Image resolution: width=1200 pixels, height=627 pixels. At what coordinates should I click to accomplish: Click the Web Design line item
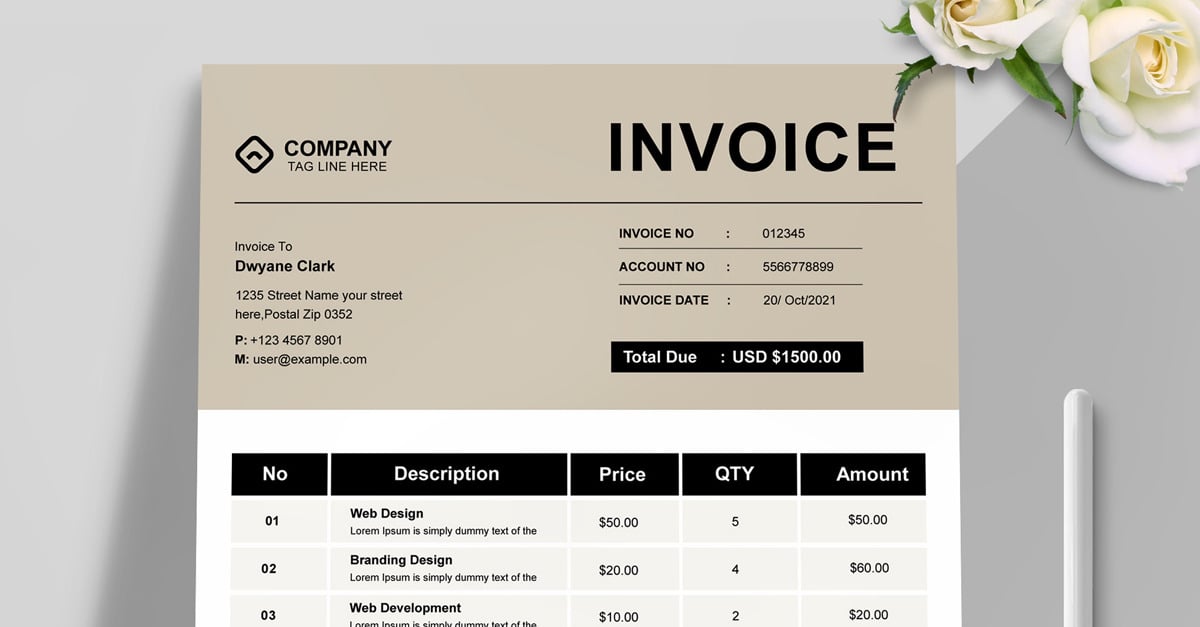[x=386, y=513]
